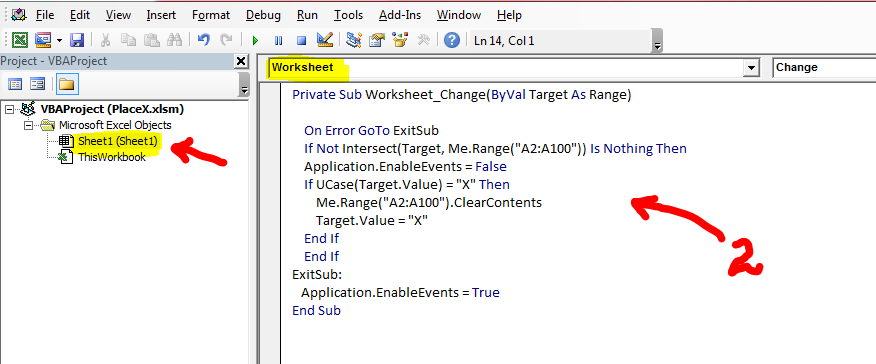876x364 pixels.
Task: Click the Application.EnableEvents = True line
Action: click(x=400, y=293)
